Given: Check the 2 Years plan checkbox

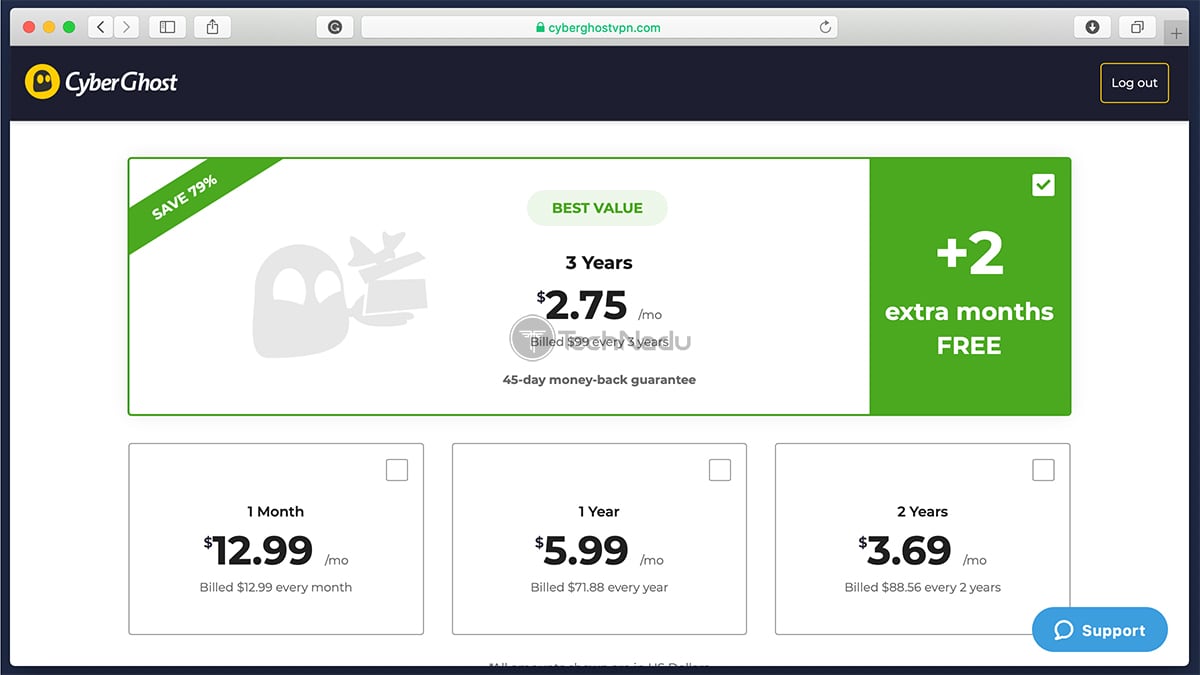Looking at the screenshot, I should coord(1043,470).
